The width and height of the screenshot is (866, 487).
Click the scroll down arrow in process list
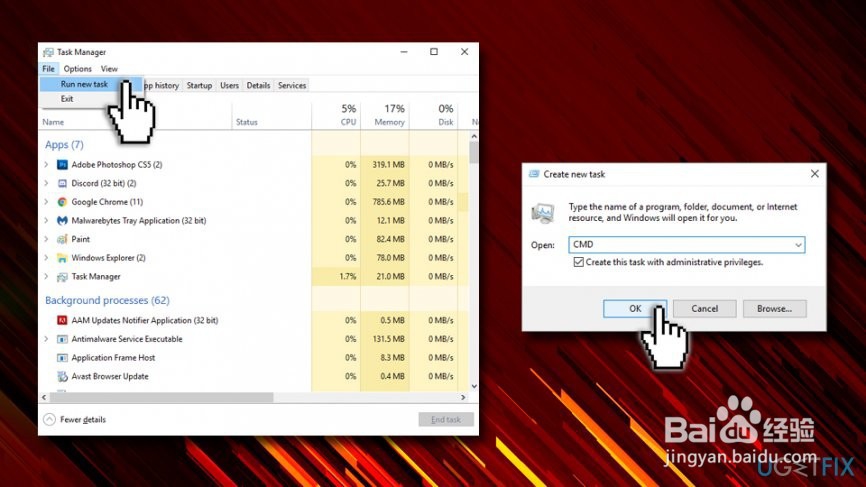click(x=474, y=387)
